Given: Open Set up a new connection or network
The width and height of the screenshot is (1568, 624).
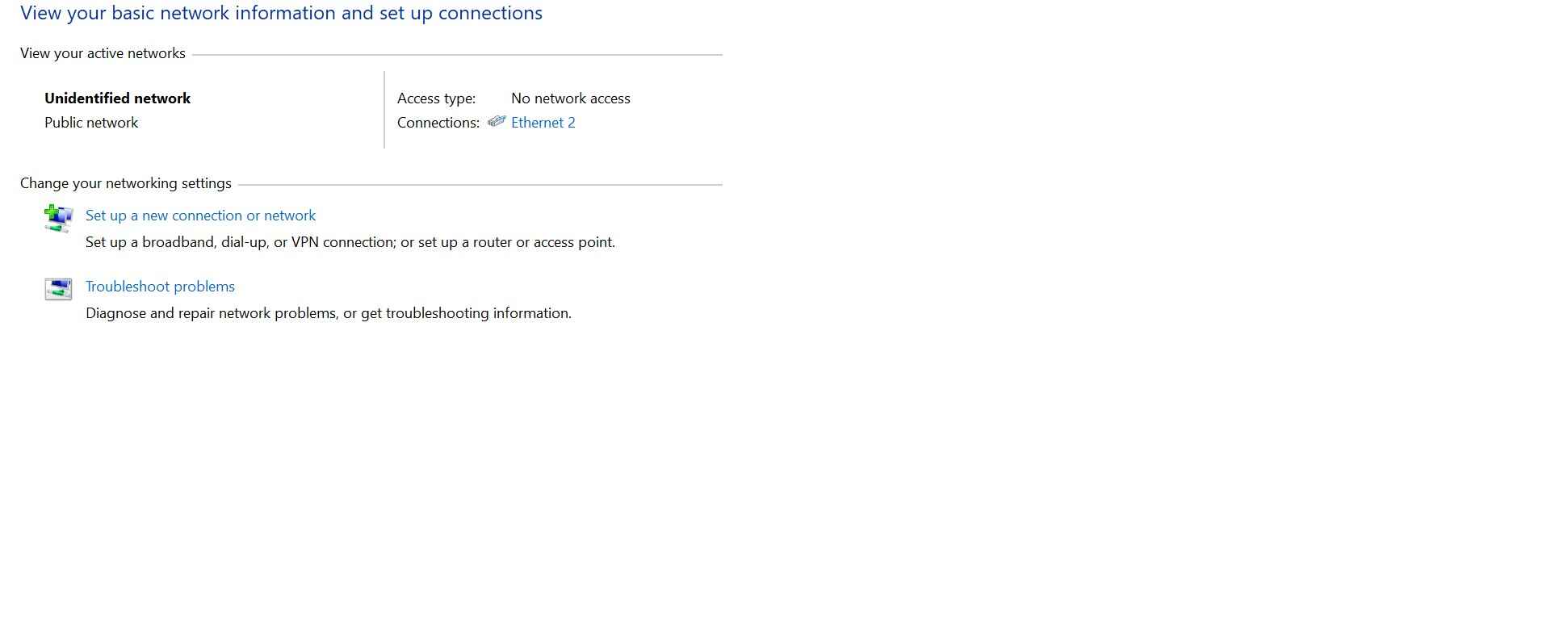Looking at the screenshot, I should (x=200, y=216).
